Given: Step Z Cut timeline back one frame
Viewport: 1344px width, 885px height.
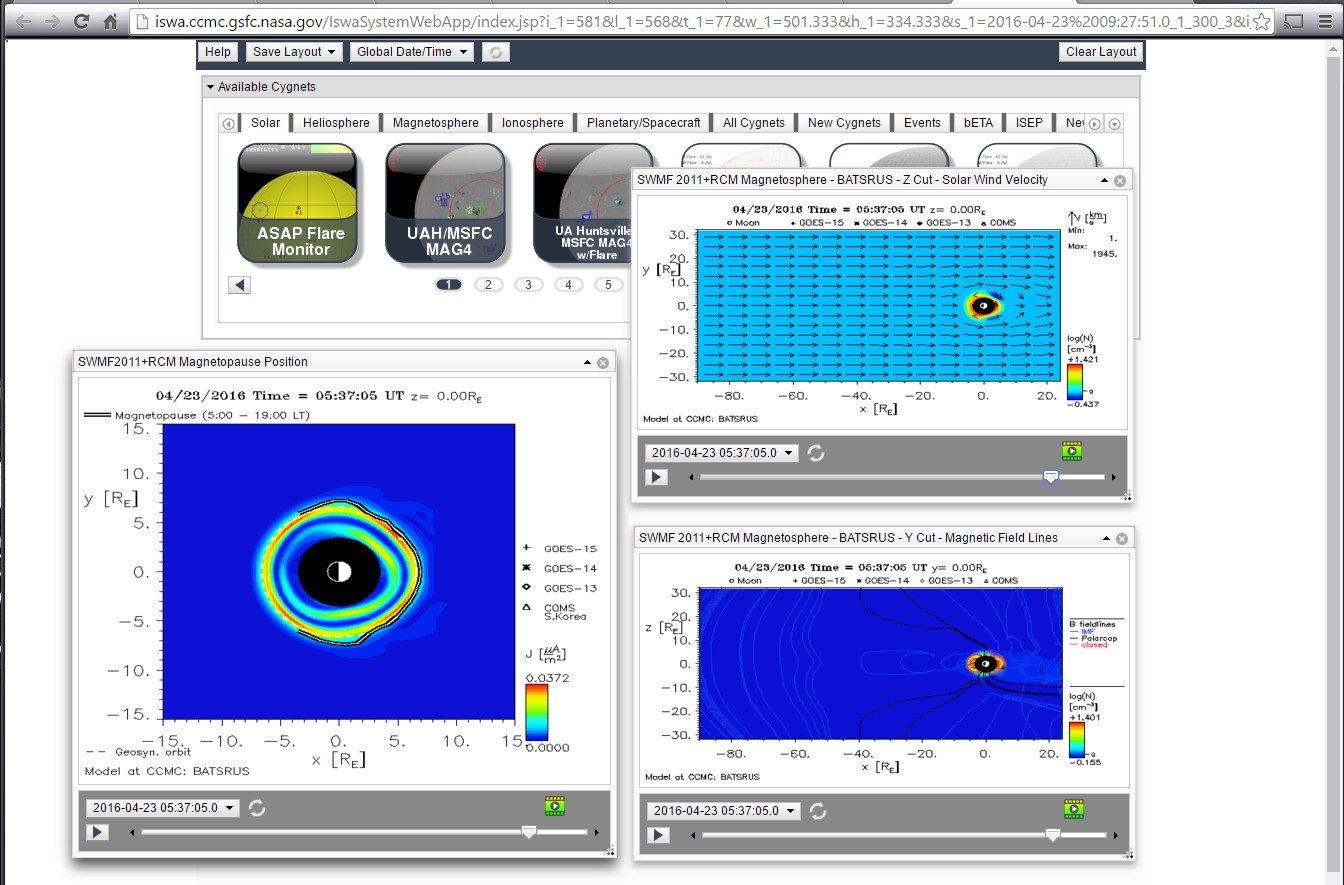Looking at the screenshot, I should 691,478.
